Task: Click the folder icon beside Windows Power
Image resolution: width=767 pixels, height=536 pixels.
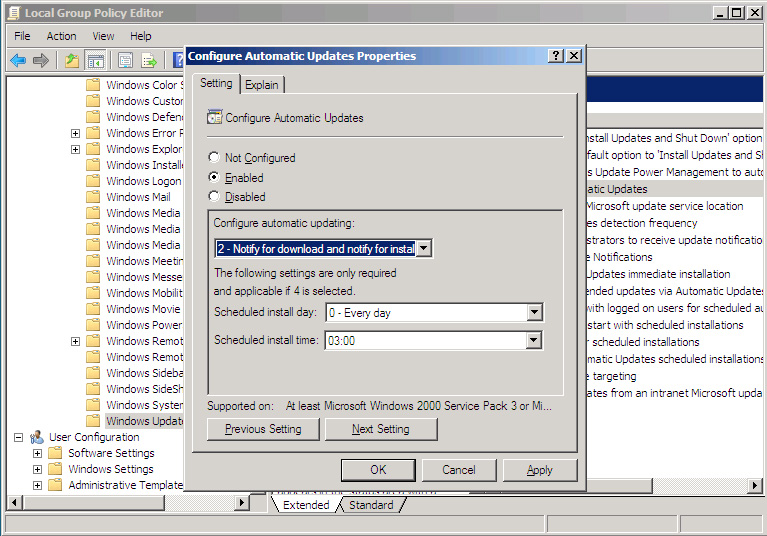Action: [x=93, y=325]
